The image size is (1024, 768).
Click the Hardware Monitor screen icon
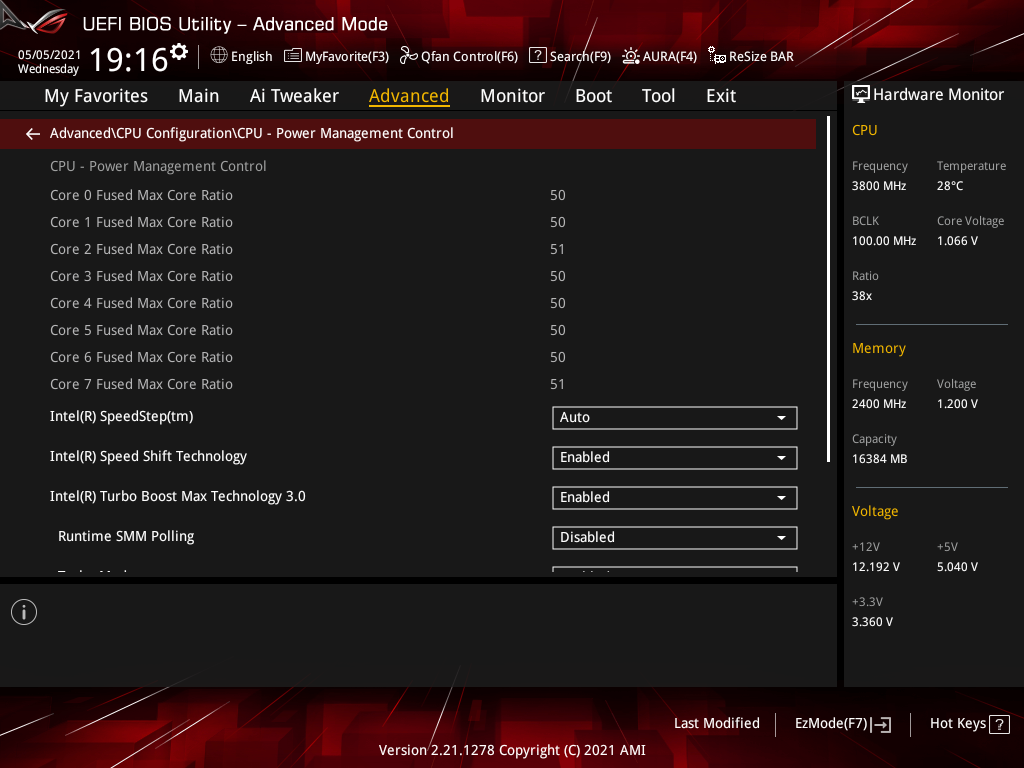click(x=861, y=95)
